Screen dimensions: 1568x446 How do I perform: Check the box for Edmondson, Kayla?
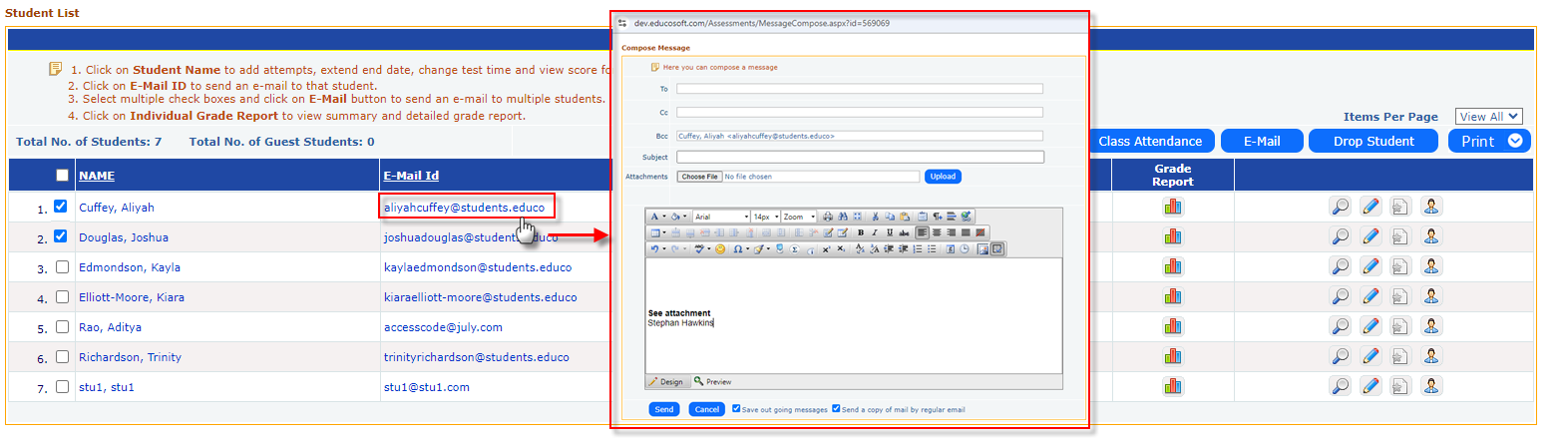(62, 266)
